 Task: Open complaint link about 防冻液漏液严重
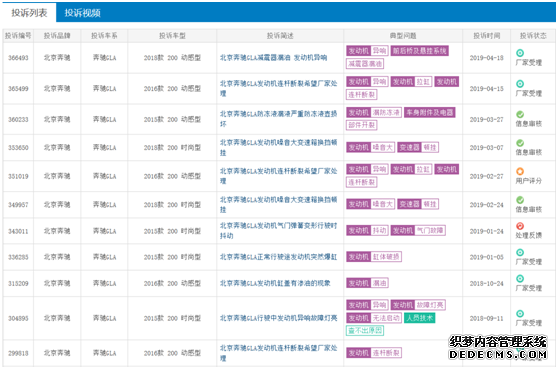coord(278,119)
